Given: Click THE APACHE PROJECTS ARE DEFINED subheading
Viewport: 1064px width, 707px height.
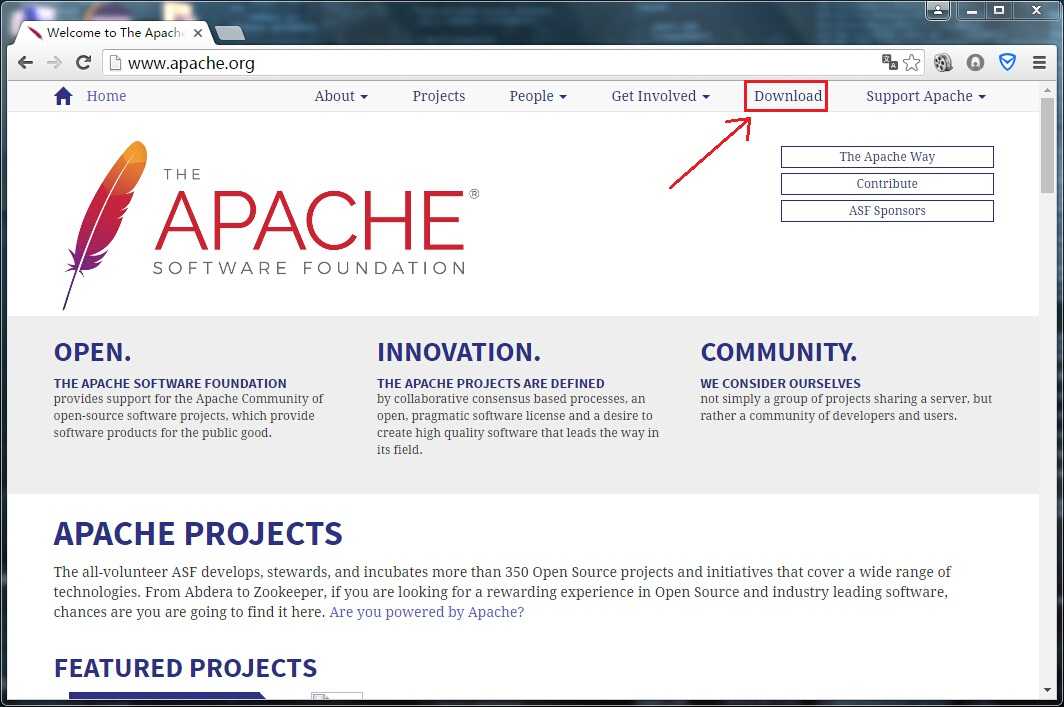Looking at the screenshot, I should (x=491, y=383).
